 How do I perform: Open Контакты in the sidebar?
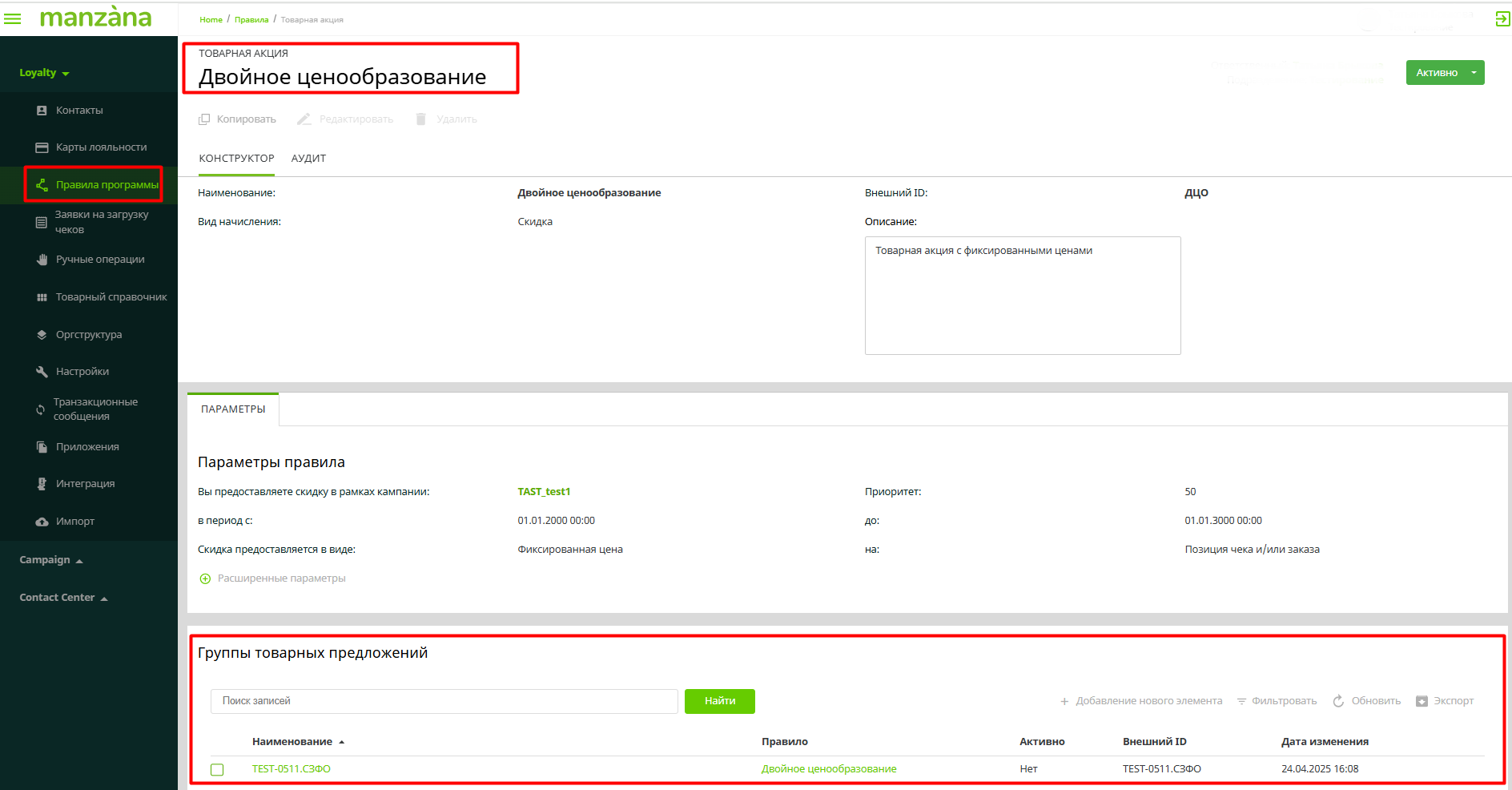(79, 111)
